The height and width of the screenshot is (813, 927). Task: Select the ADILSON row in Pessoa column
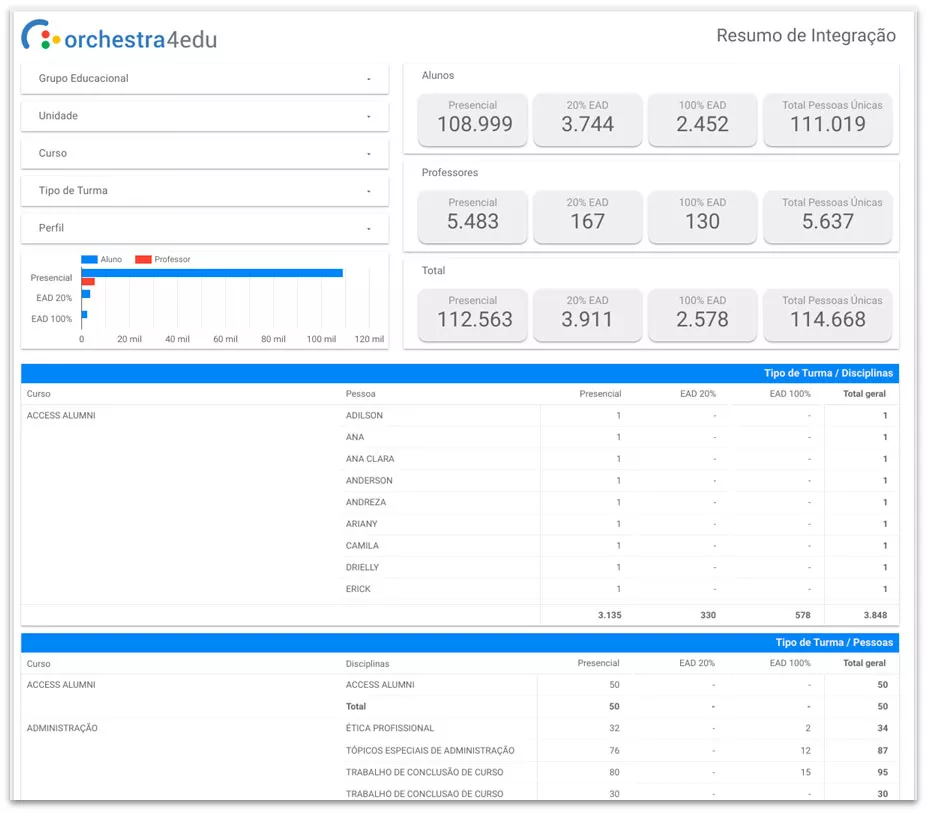[364, 416]
